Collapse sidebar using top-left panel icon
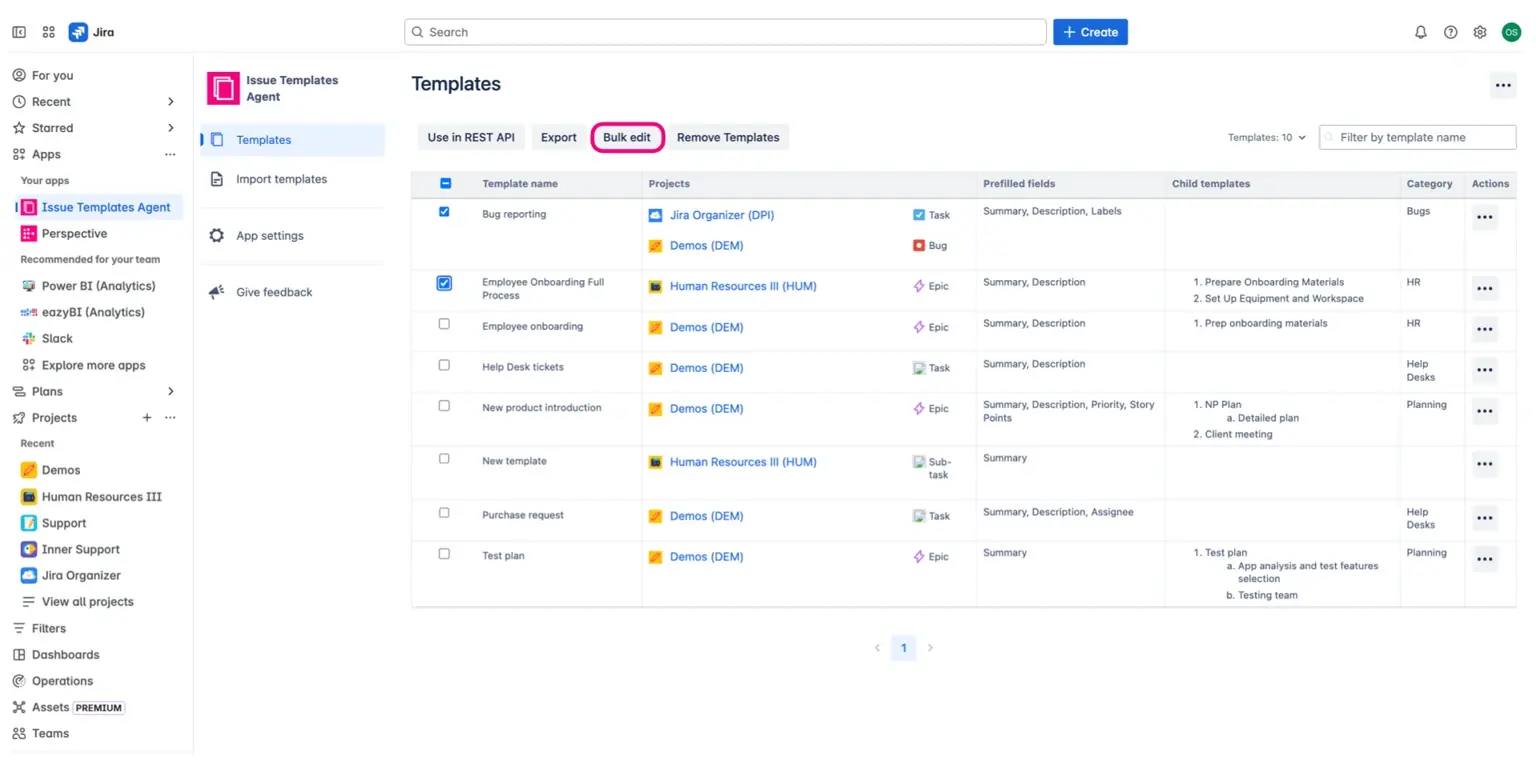Screen dimensions: 1536x770 19,32
